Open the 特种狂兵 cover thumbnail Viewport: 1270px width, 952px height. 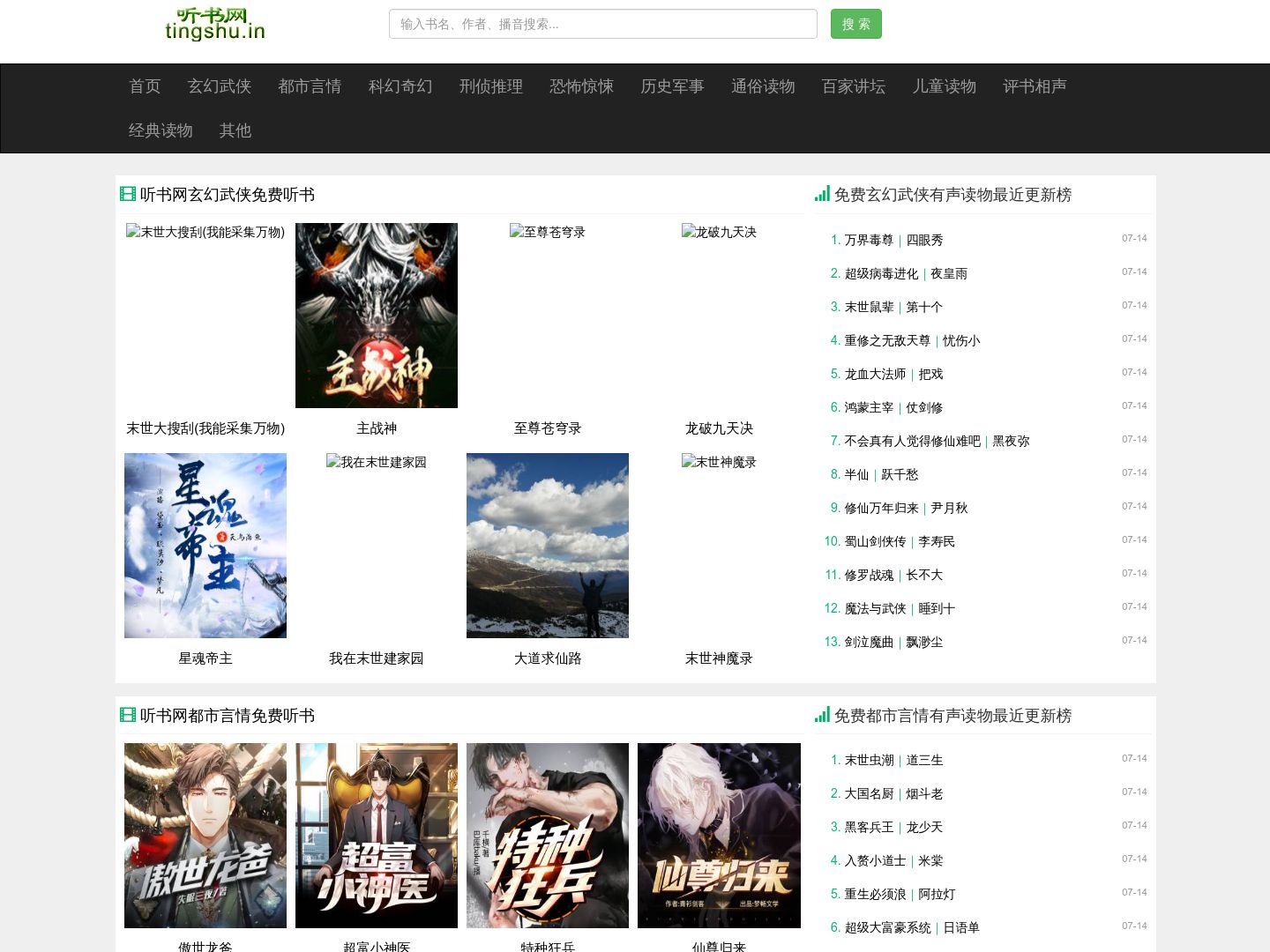[548, 836]
